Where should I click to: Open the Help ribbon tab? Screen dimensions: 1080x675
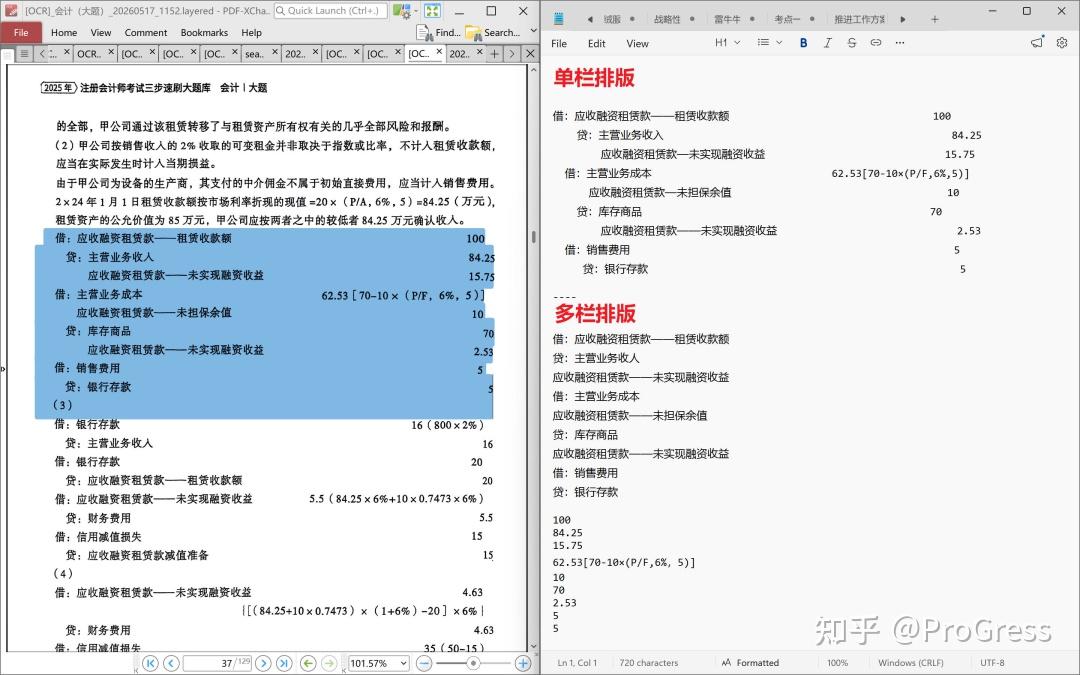[251, 32]
